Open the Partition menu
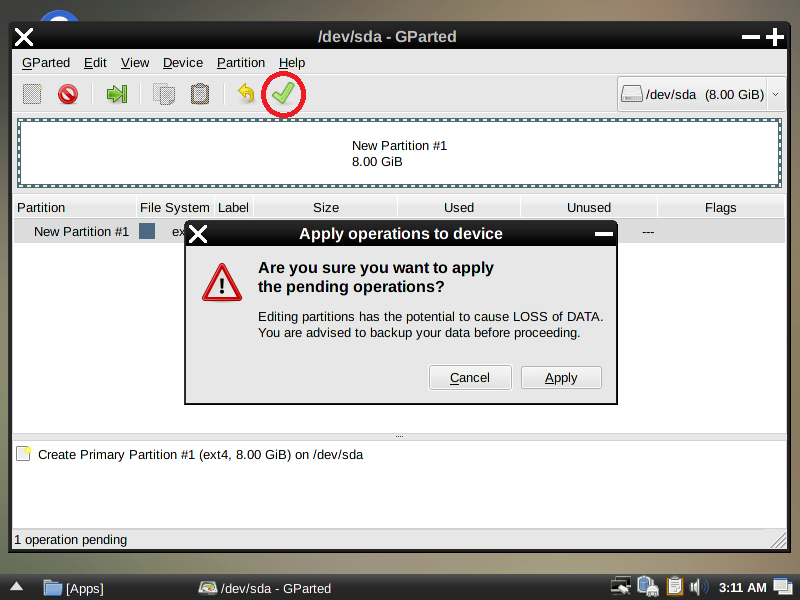 tap(241, 63)
